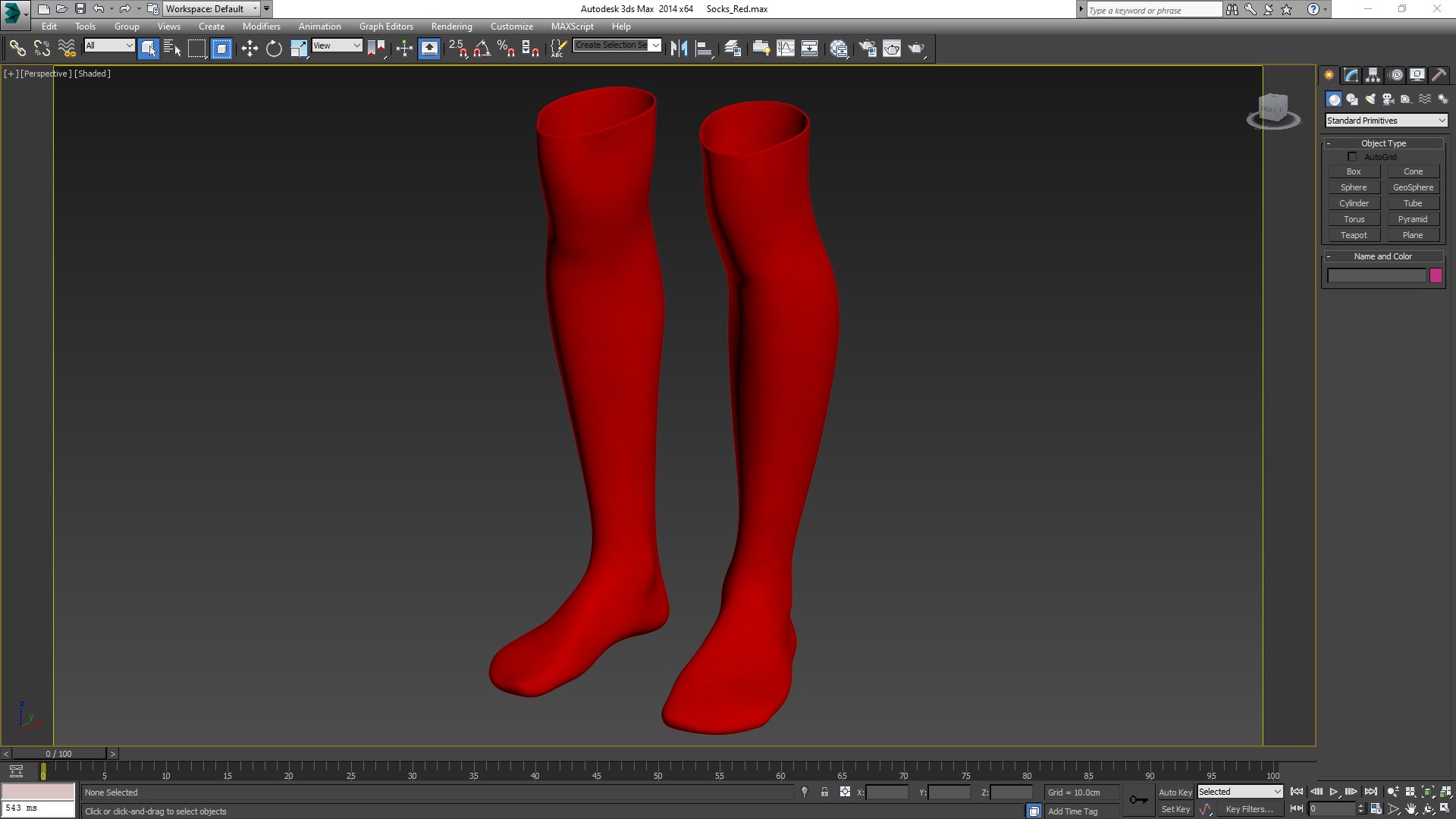Create a Box primitive
1456x819 pixels.
pyautogui.click(x=1354, y=171)
